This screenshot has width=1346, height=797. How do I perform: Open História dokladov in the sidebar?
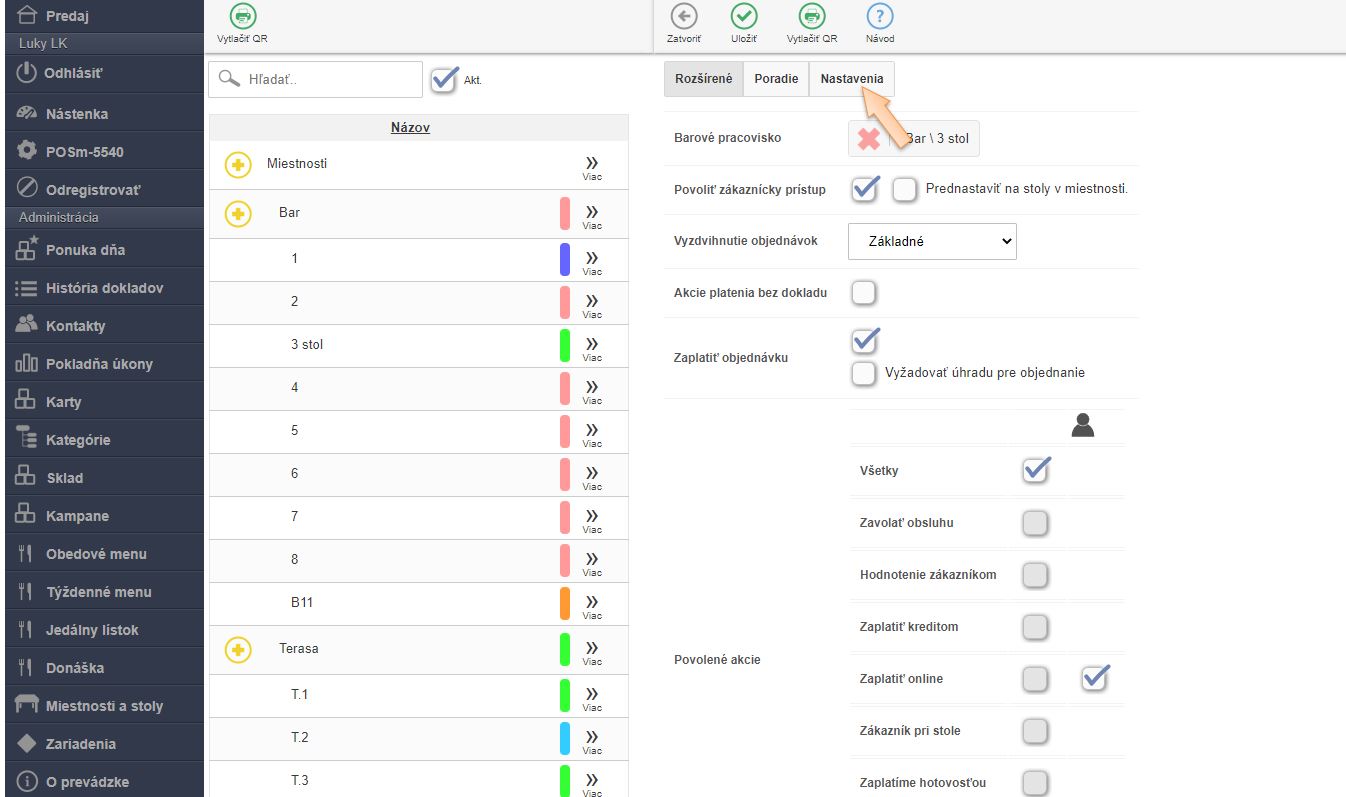pyautogui.click(x=103, y=288)
